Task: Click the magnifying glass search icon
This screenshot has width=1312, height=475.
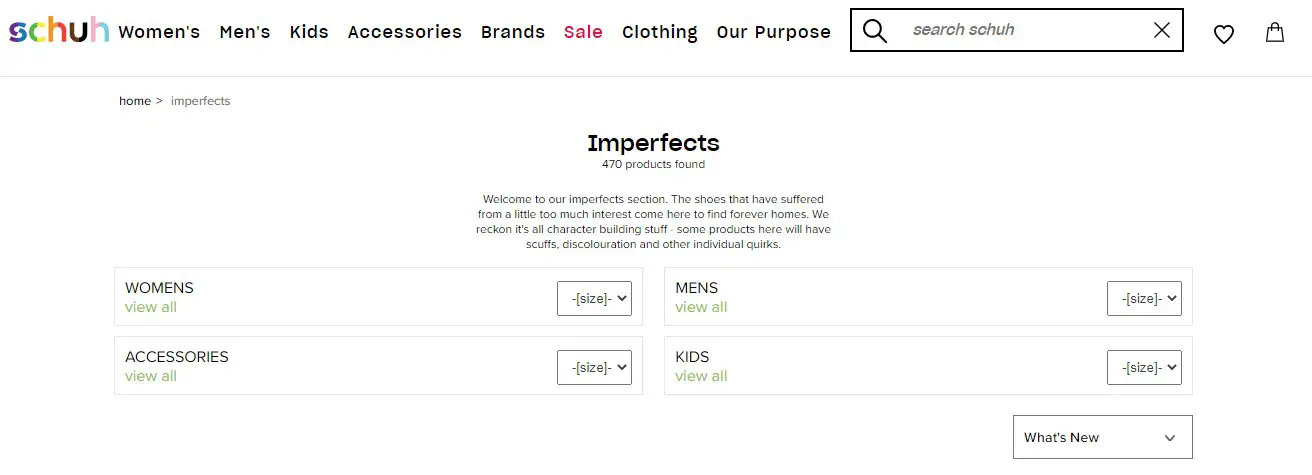Action: (x=875, y=31)
